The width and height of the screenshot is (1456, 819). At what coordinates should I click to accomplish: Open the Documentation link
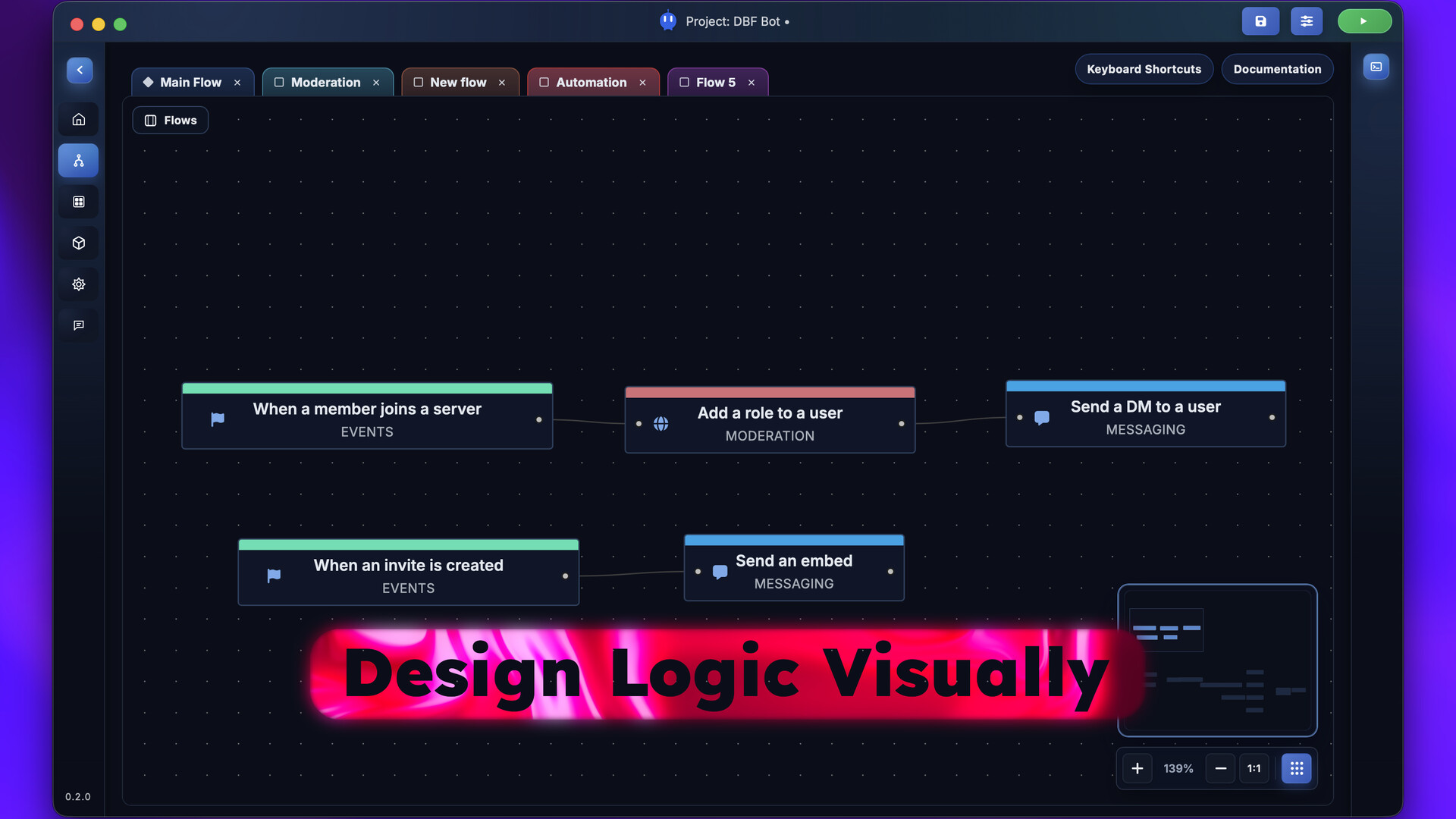[x=1277, y=69]
